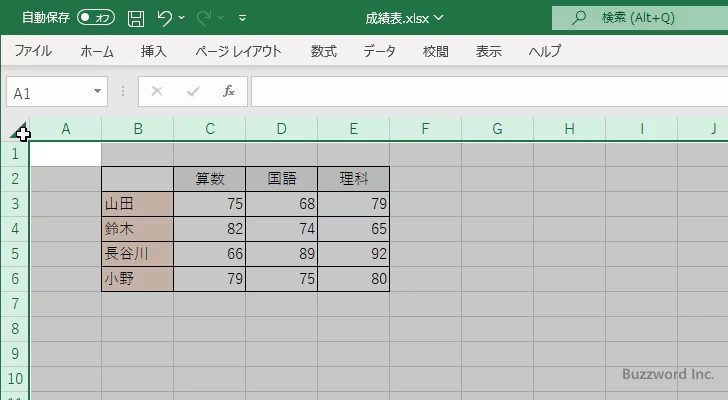
Task: Click inside the formula bar input
Action: [x=480, y=92]
